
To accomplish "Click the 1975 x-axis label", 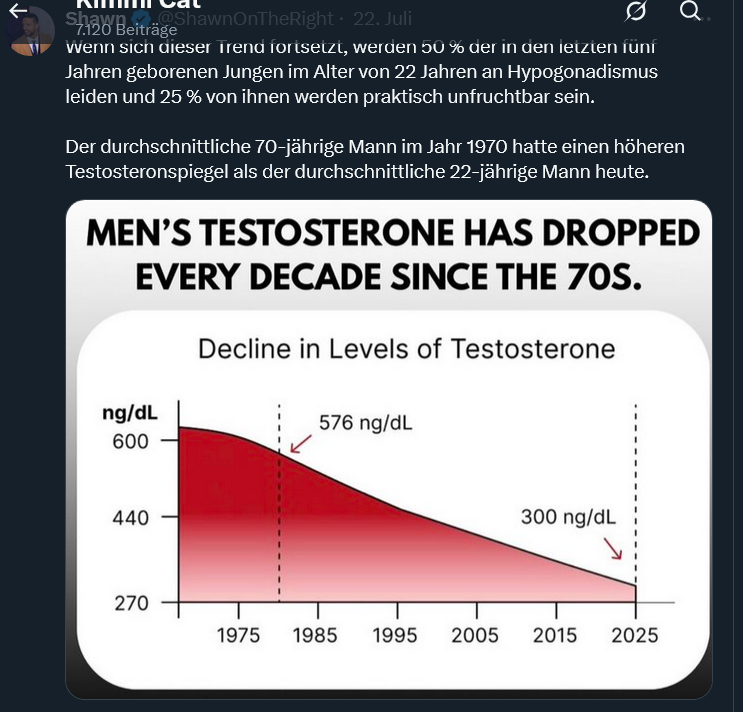I will pos(238,635).
